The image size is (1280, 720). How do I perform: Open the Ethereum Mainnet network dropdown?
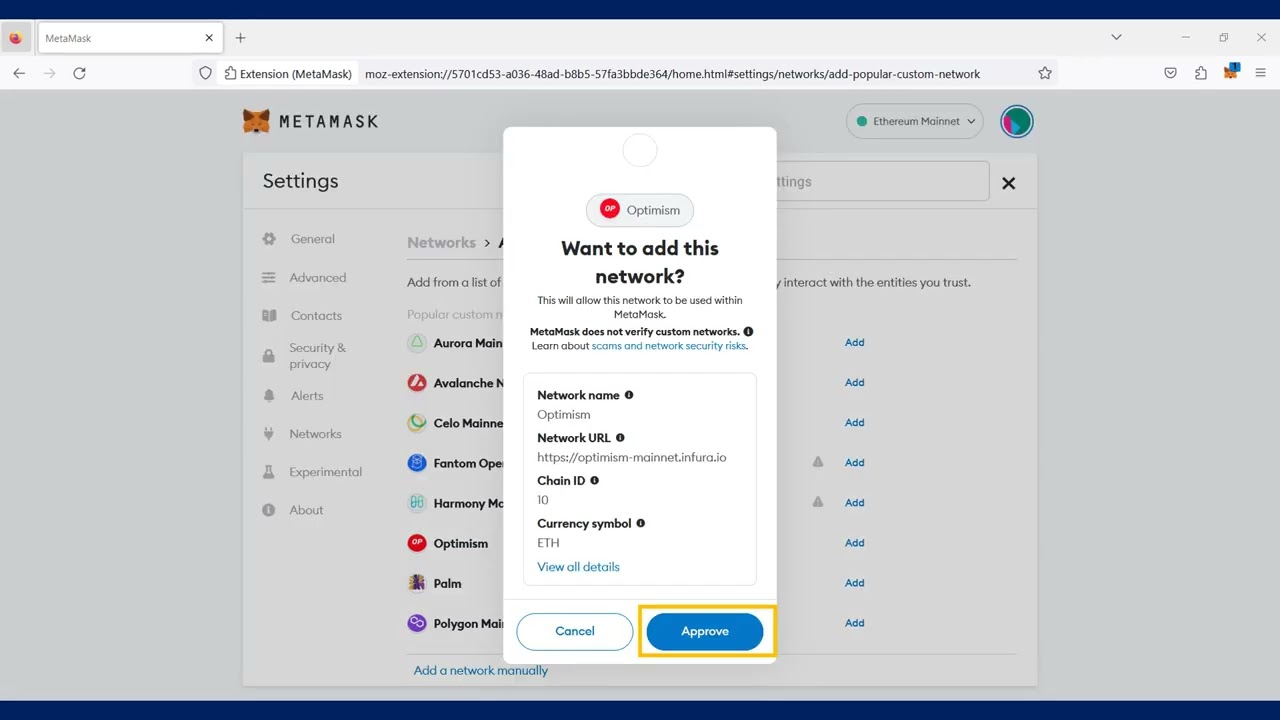(x=915, y=121)
